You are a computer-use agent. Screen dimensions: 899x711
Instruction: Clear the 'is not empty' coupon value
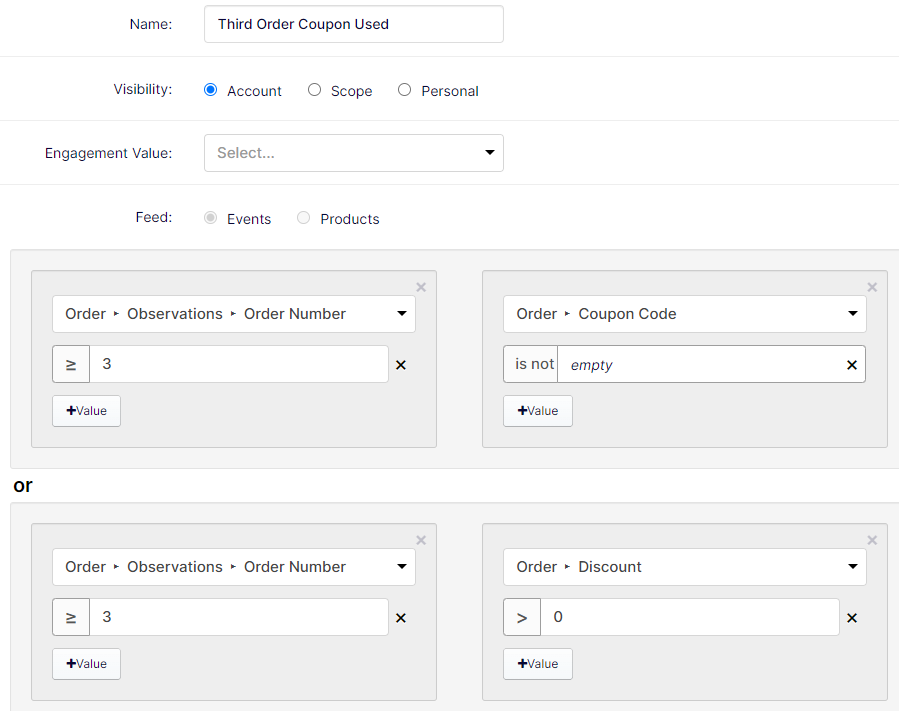(851, 365)
